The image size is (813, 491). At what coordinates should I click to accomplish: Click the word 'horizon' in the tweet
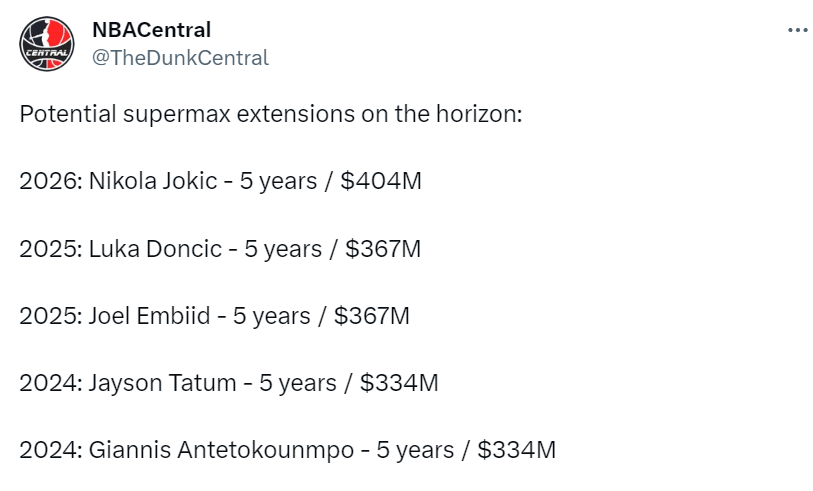[x=475, y=113]
